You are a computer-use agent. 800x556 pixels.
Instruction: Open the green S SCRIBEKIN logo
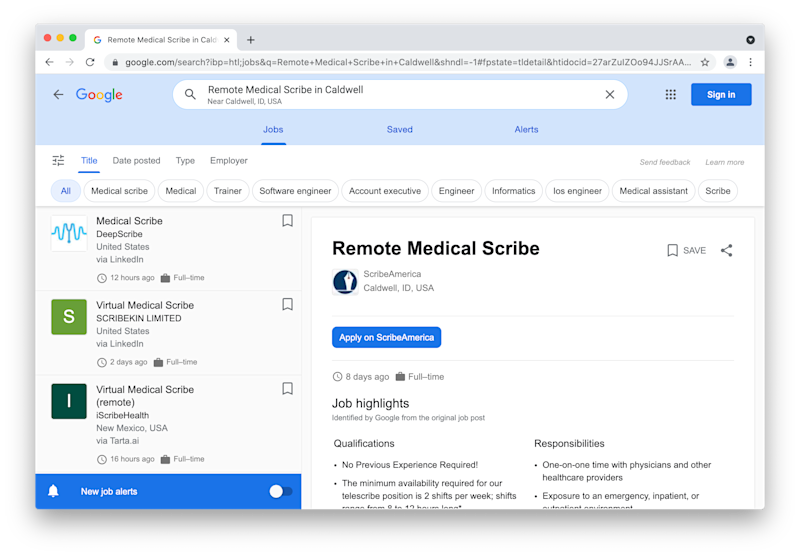click(69, 317)
